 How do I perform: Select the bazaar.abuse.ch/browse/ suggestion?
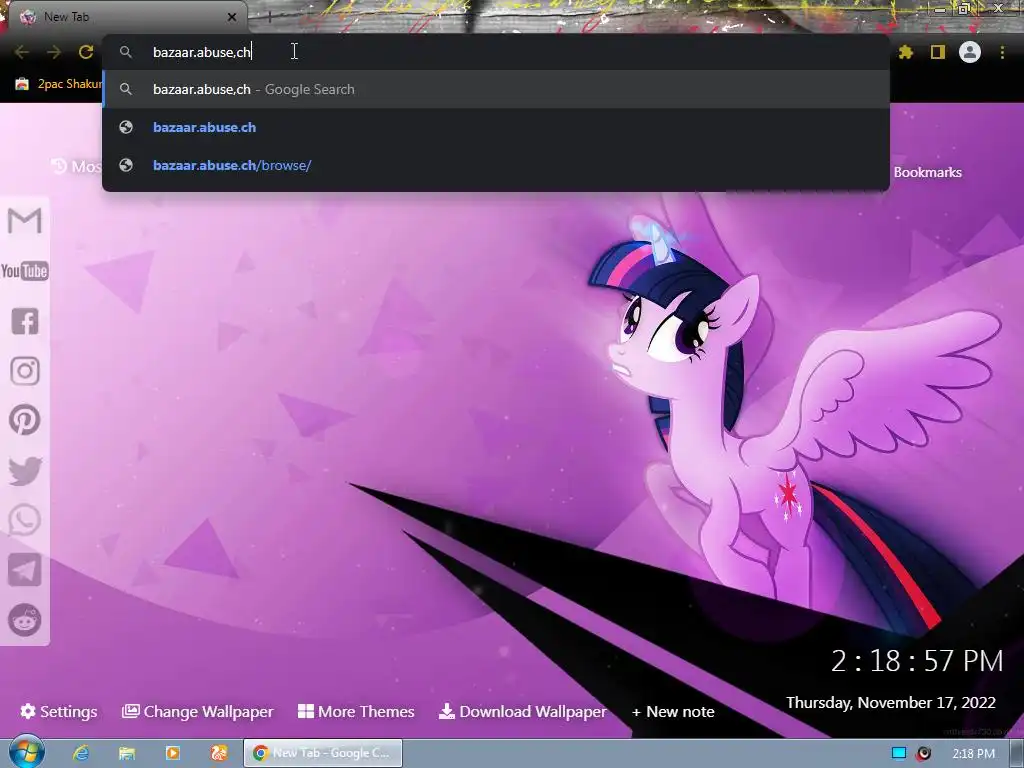click(496, 165)
